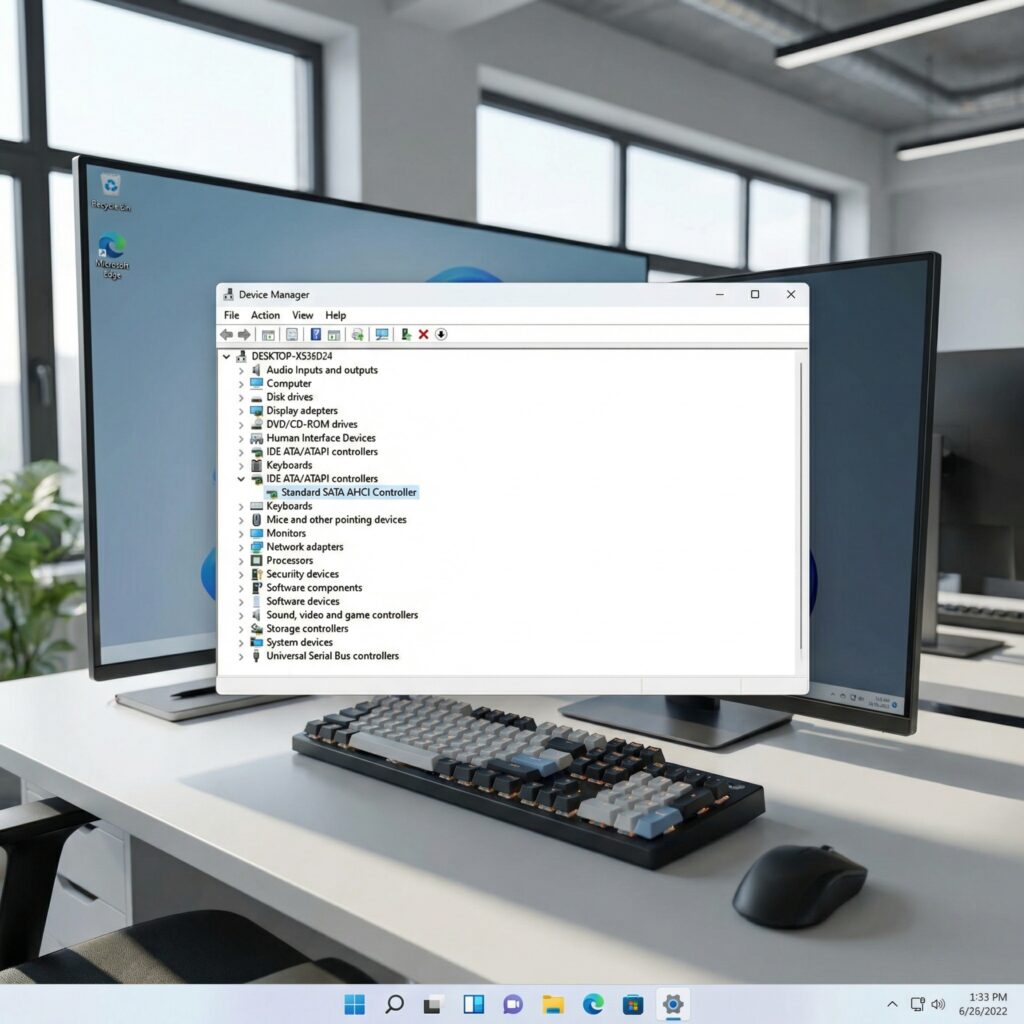Open File Explorer from the taskbar
Screen dimensions: 1024x1024
pyautogui.click(x=553, y=1004)
